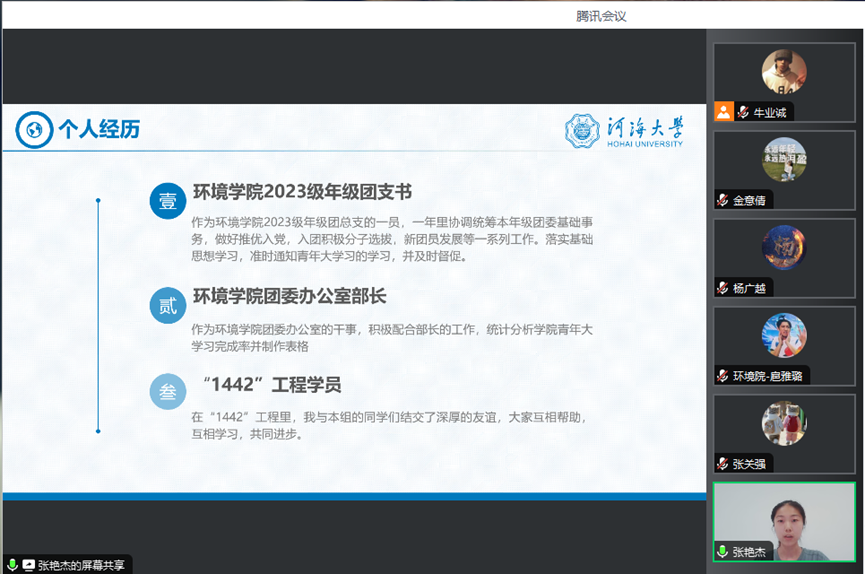
Task: Select 牛业诚's profile avatar
Action: [784, 72]
